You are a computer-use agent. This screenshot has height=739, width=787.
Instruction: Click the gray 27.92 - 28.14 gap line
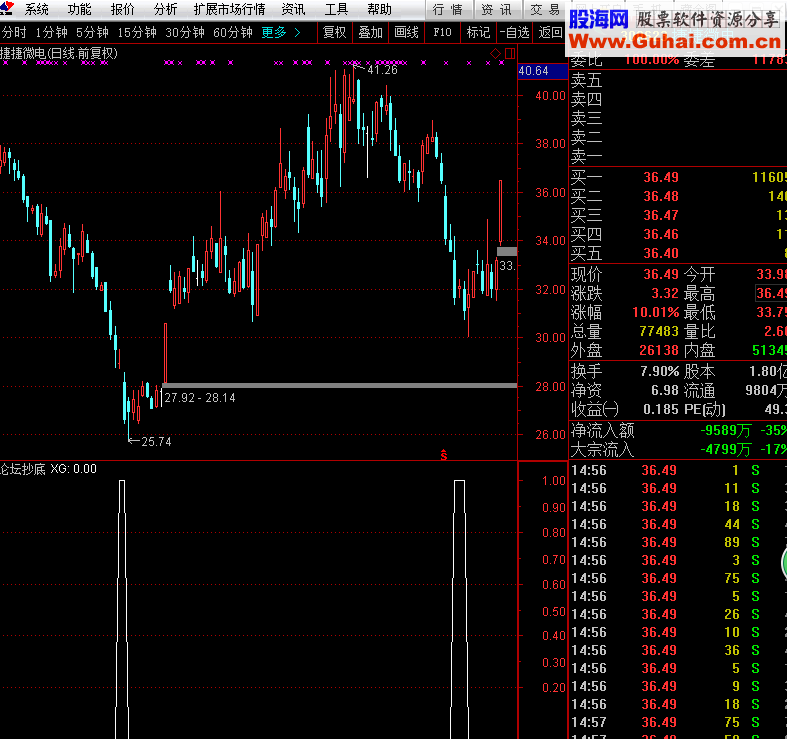339,386
